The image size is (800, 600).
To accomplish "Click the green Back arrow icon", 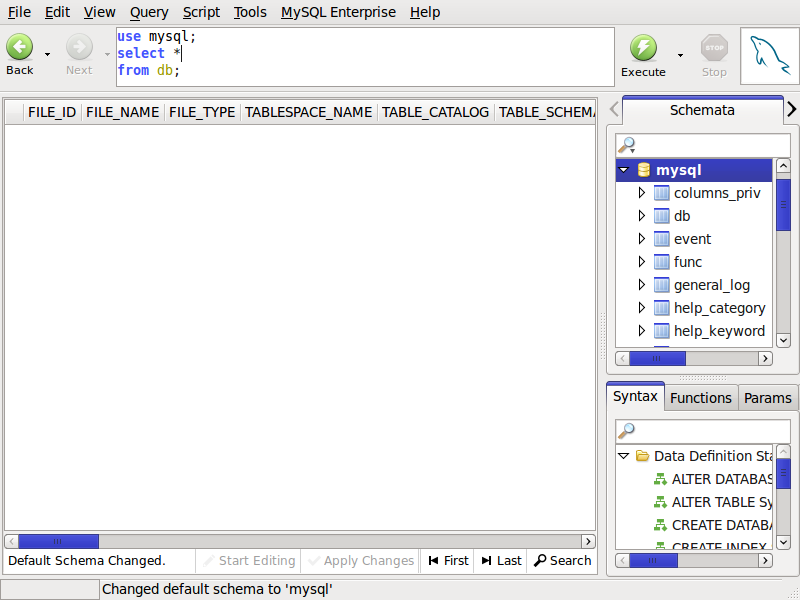I will (20, 47).
